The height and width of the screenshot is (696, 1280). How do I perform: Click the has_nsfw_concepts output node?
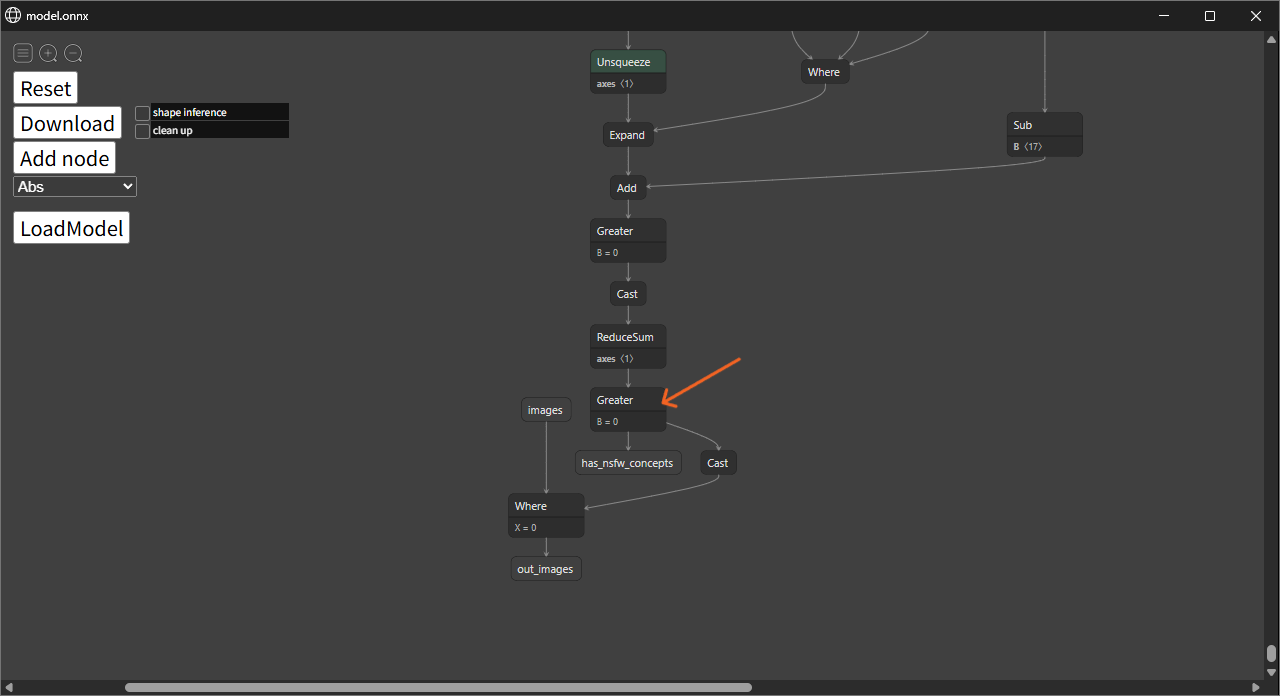point(627,463)
